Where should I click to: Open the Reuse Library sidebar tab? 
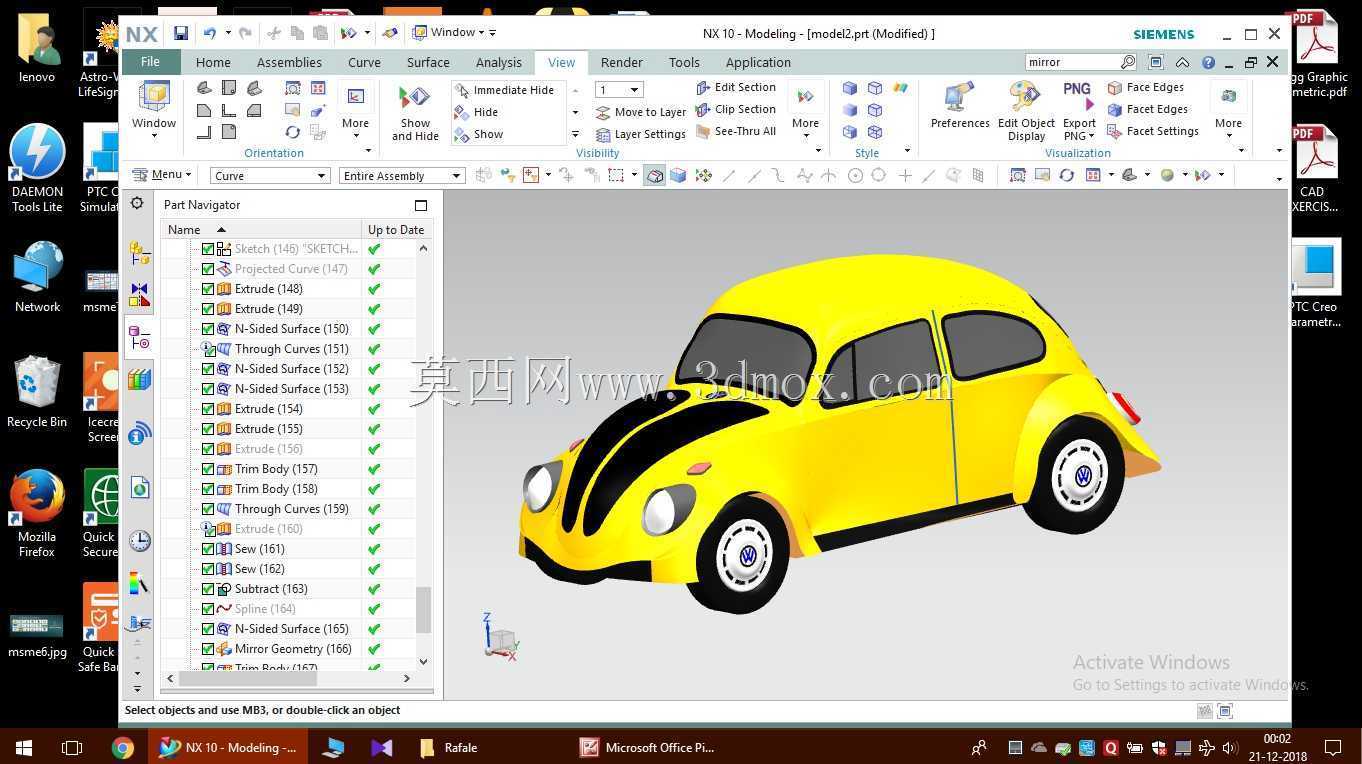(139, 380)
